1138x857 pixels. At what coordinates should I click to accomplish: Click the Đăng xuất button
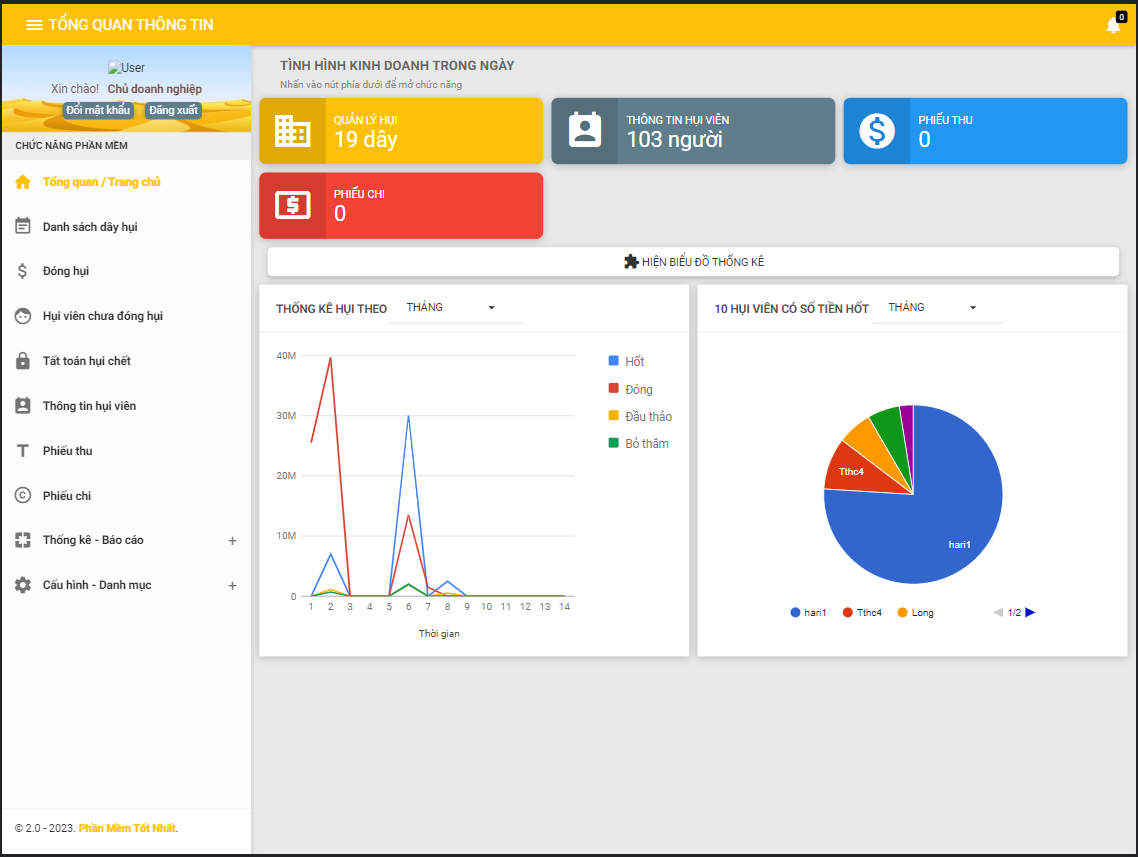click(x=173, y=110)
